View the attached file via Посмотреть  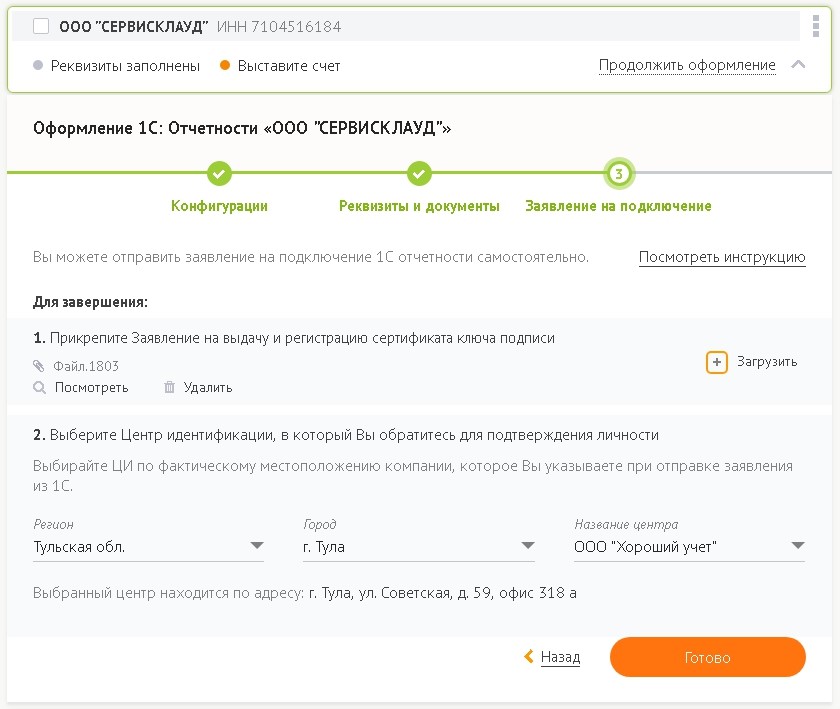pos(92,387)
